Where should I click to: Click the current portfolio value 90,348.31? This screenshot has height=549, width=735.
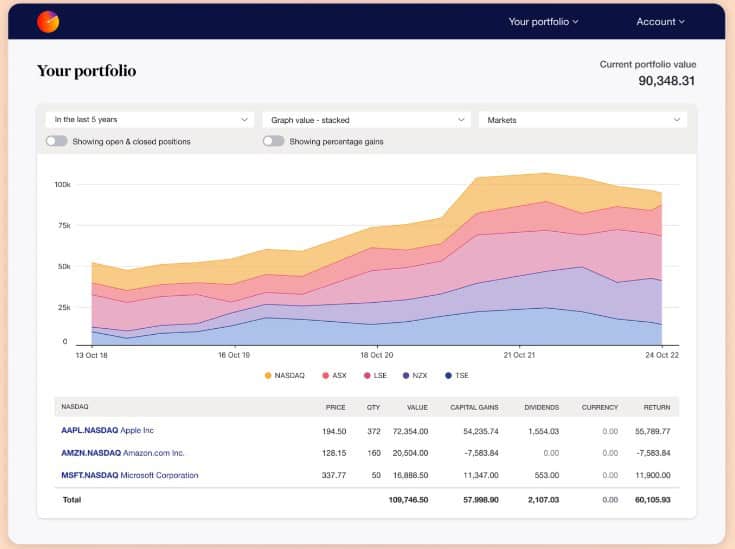tap(667, 81)
